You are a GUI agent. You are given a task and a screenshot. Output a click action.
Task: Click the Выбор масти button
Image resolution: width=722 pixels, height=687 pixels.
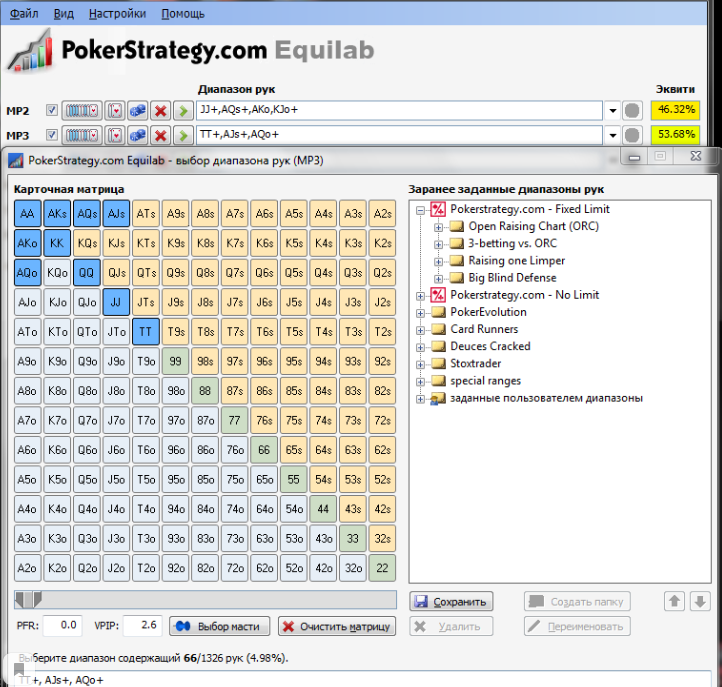[220, 626]
